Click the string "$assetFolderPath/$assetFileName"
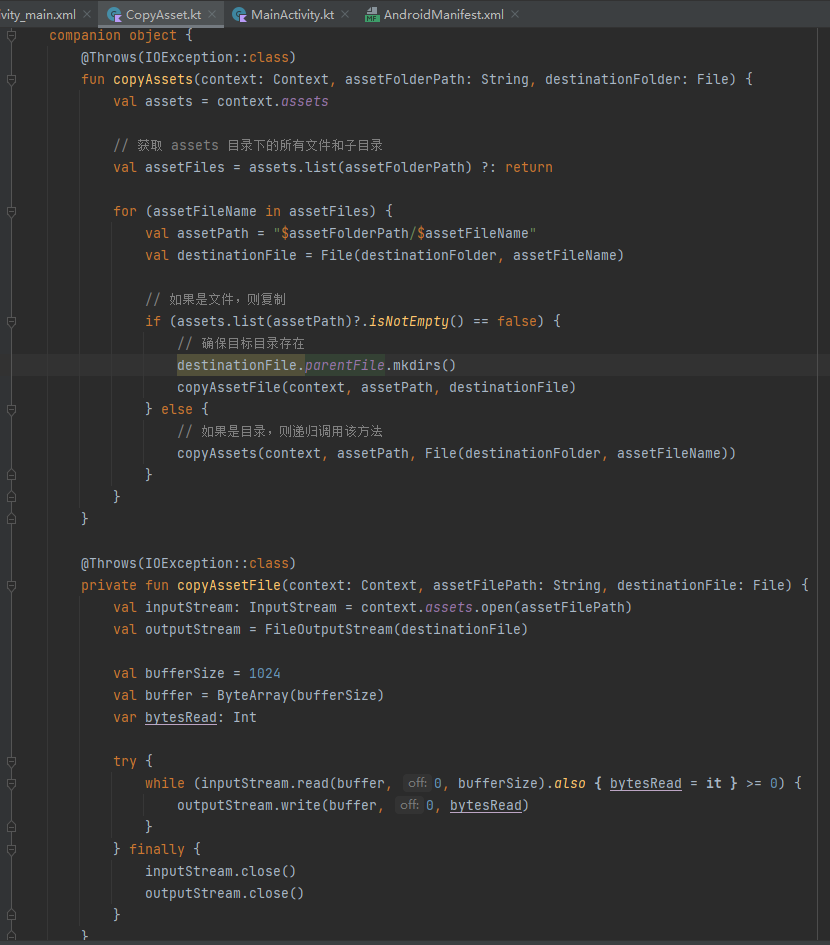Image resolution: width=830 pixels, height=945 pixels. pyautogui.click(x=404, y=233)
